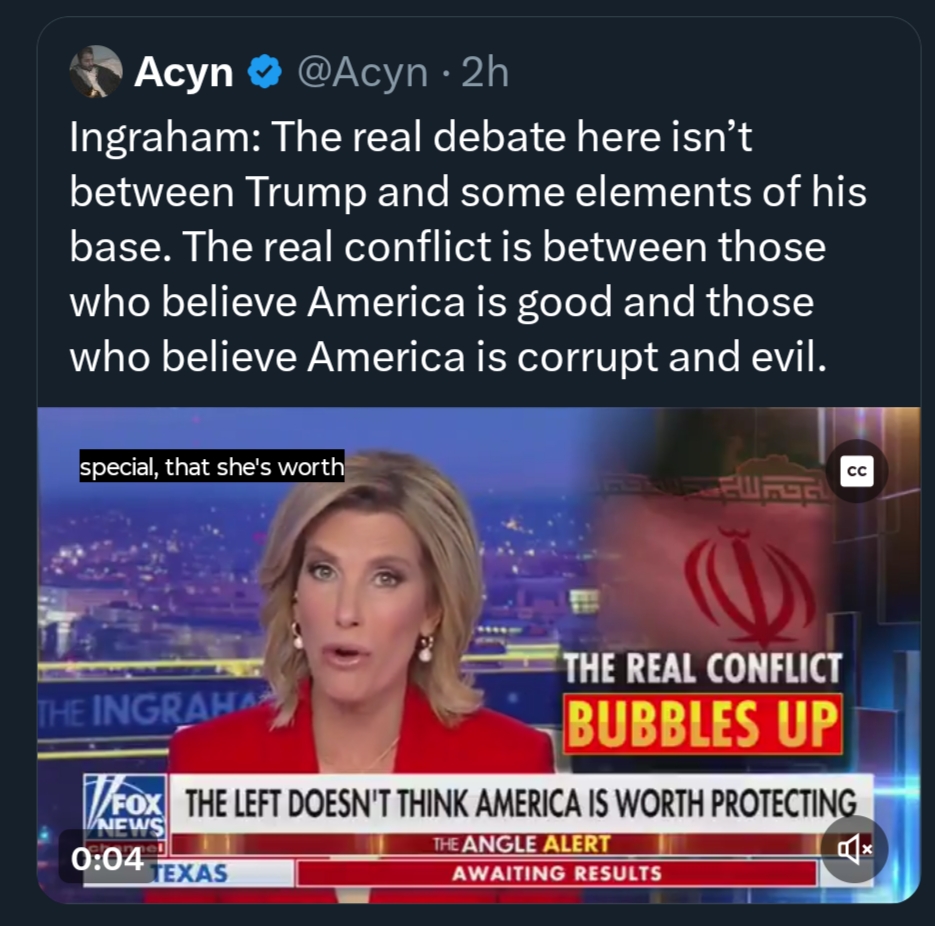
Task: Select the Iran flag emblem graphic
Action: tap(749, 586)
